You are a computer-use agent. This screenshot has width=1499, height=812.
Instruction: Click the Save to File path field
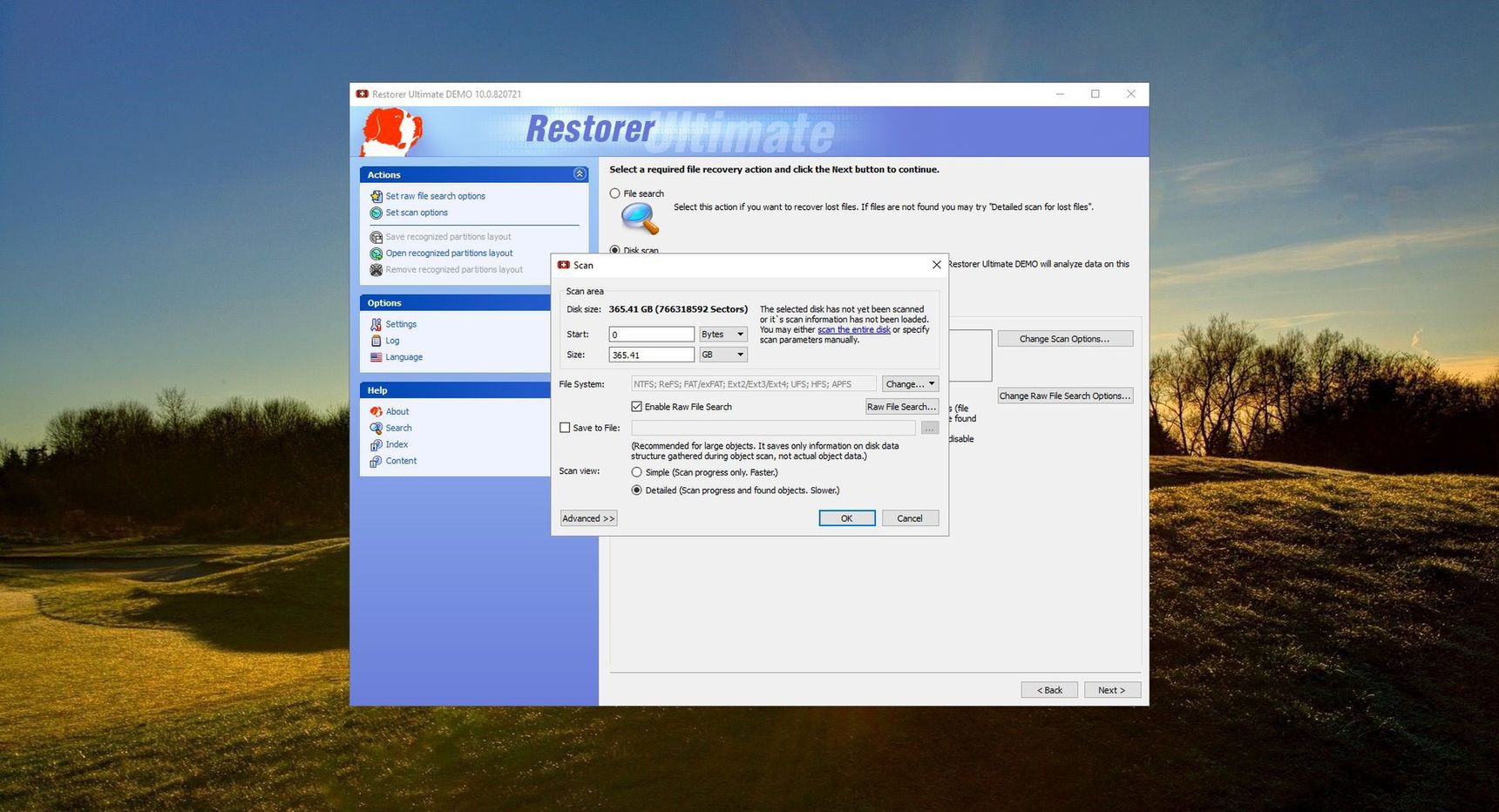[774, 428]
